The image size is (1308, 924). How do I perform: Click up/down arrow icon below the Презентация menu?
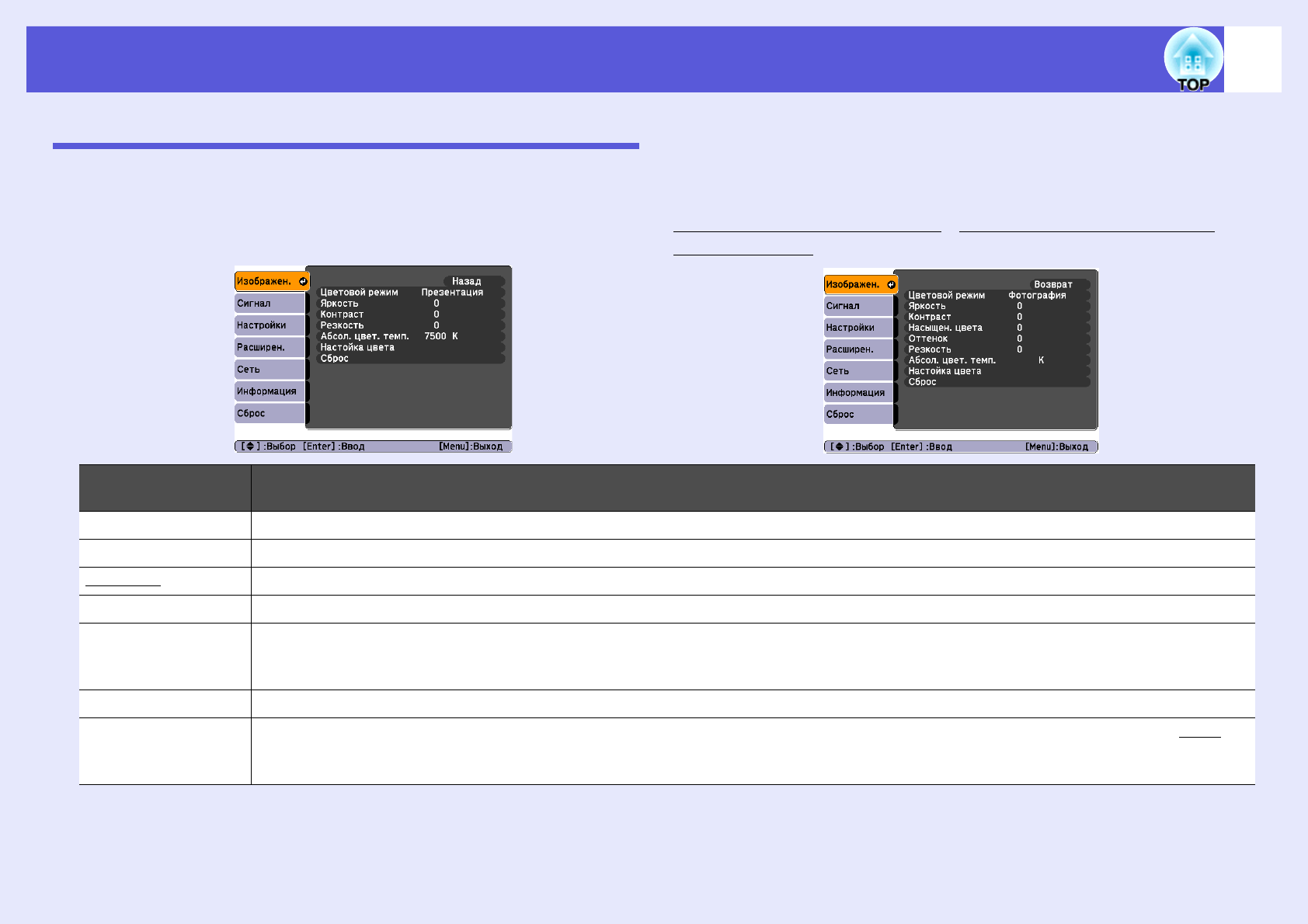[x=249, y=446]
